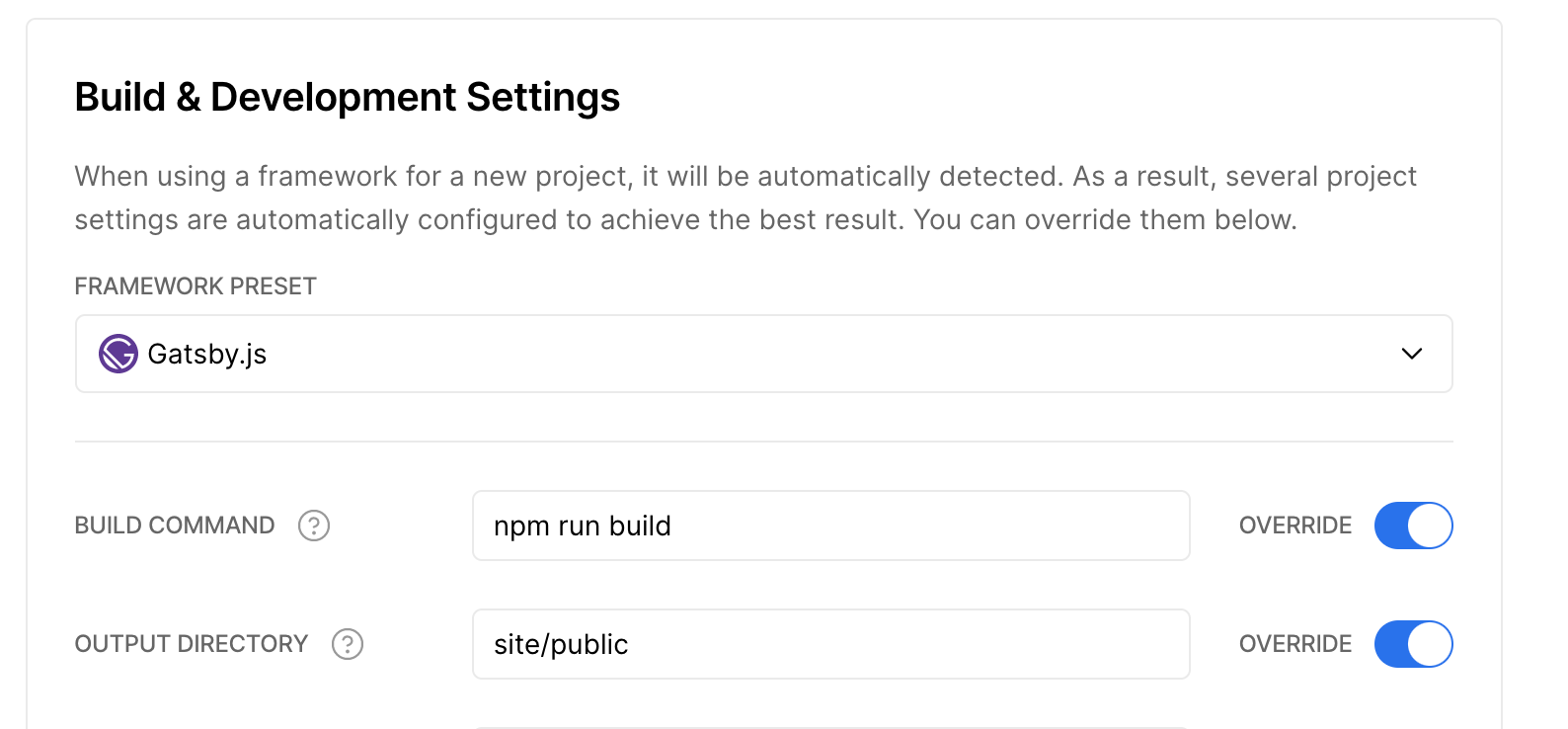Viewport: 1568px width, 729px height.
Task: Open help tooltip icon beside Output Directory
Action: (348, 644)
